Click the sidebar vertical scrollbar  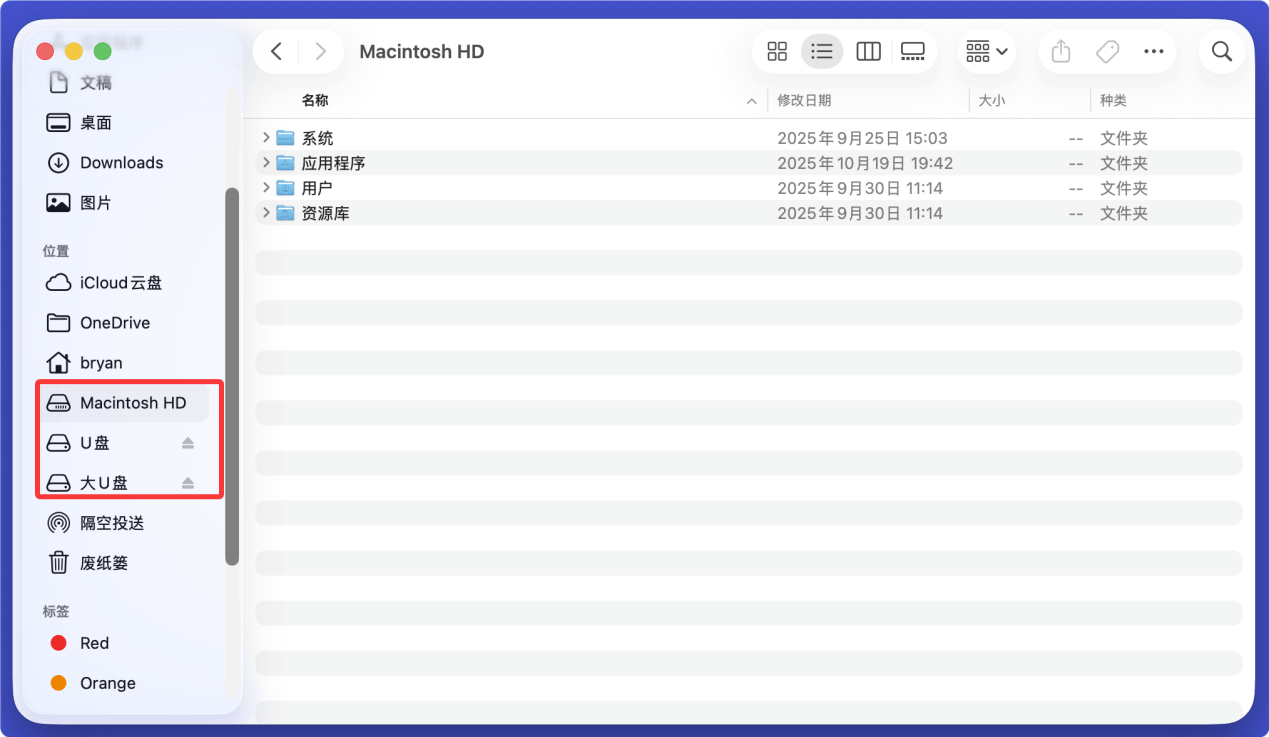click(232, 375)
